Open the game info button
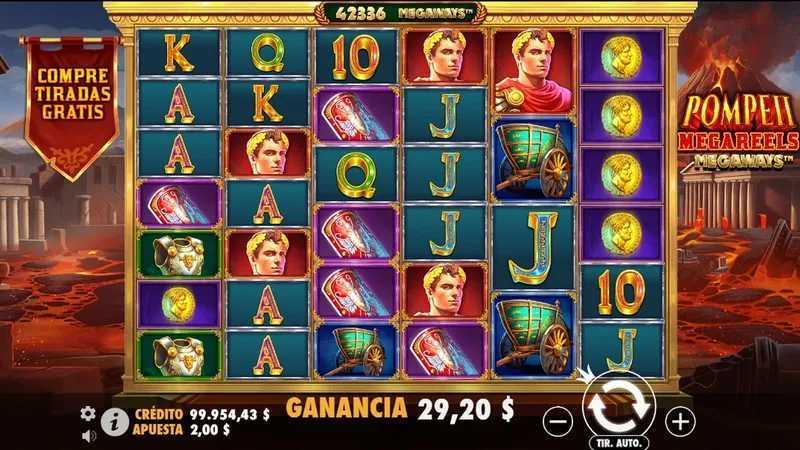Screen dimensions: 800x450 (x=115, y=421)
